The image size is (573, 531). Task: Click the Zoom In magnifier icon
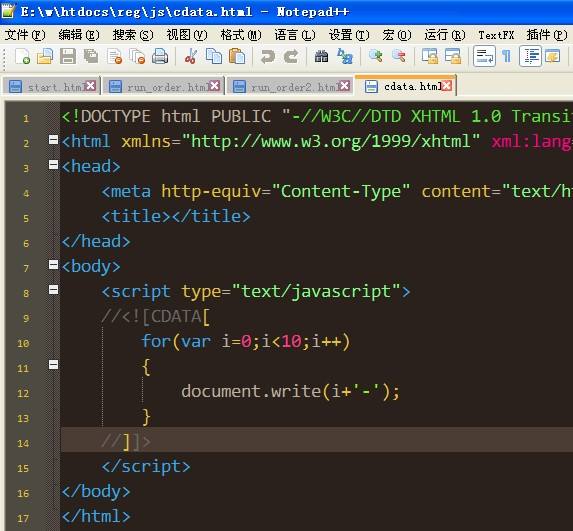pos(376,56)
